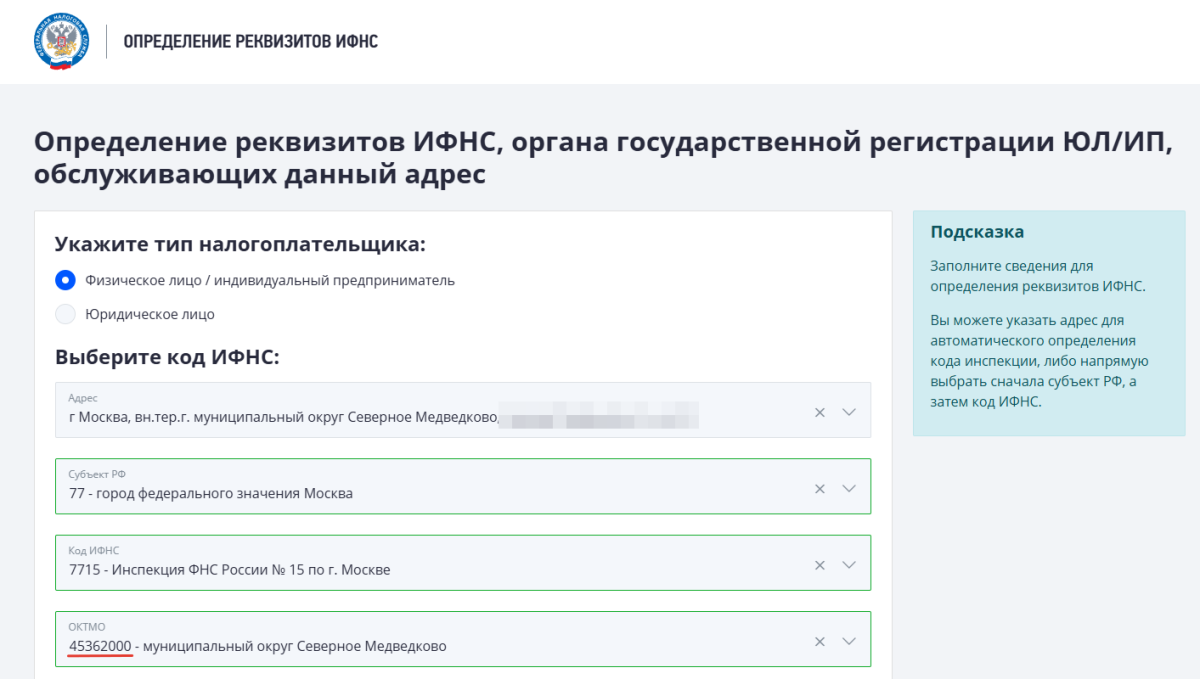Open the Код ИФНС dropdown chevron

tap(849, 565)
